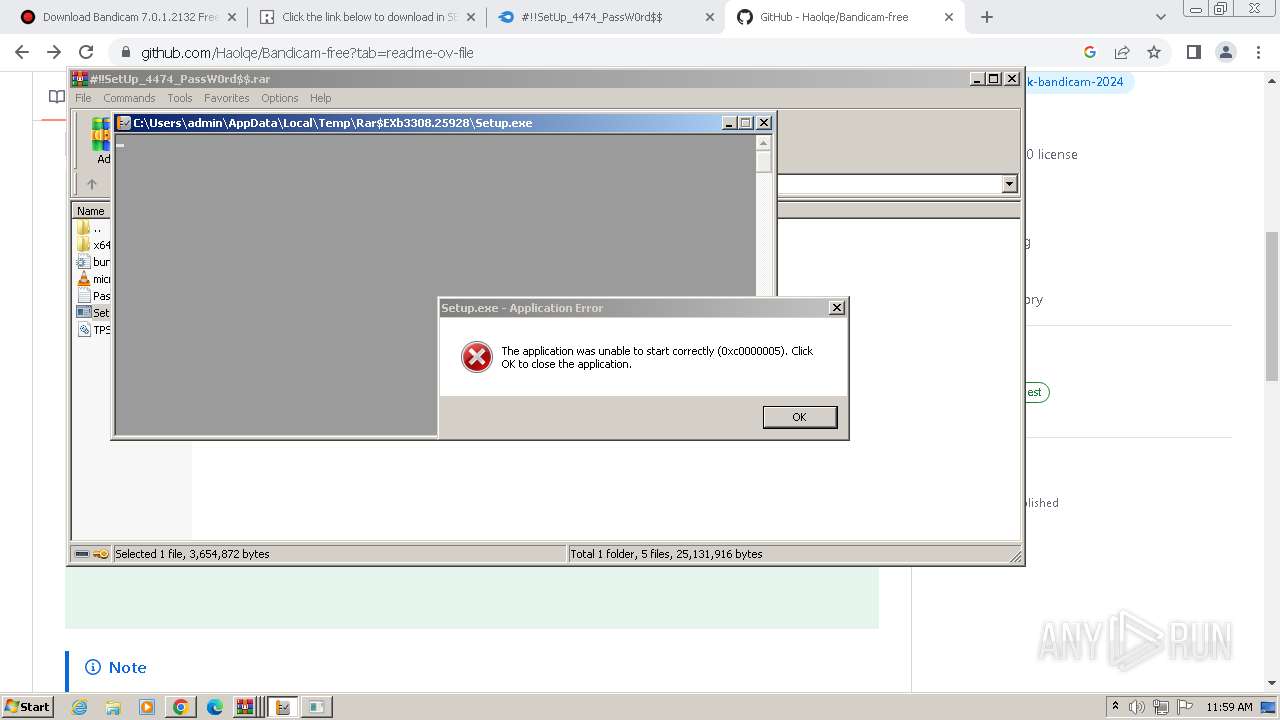Expand the WinRAR path dropdown arrow

pyautogui.click(x=1009, y=184)
